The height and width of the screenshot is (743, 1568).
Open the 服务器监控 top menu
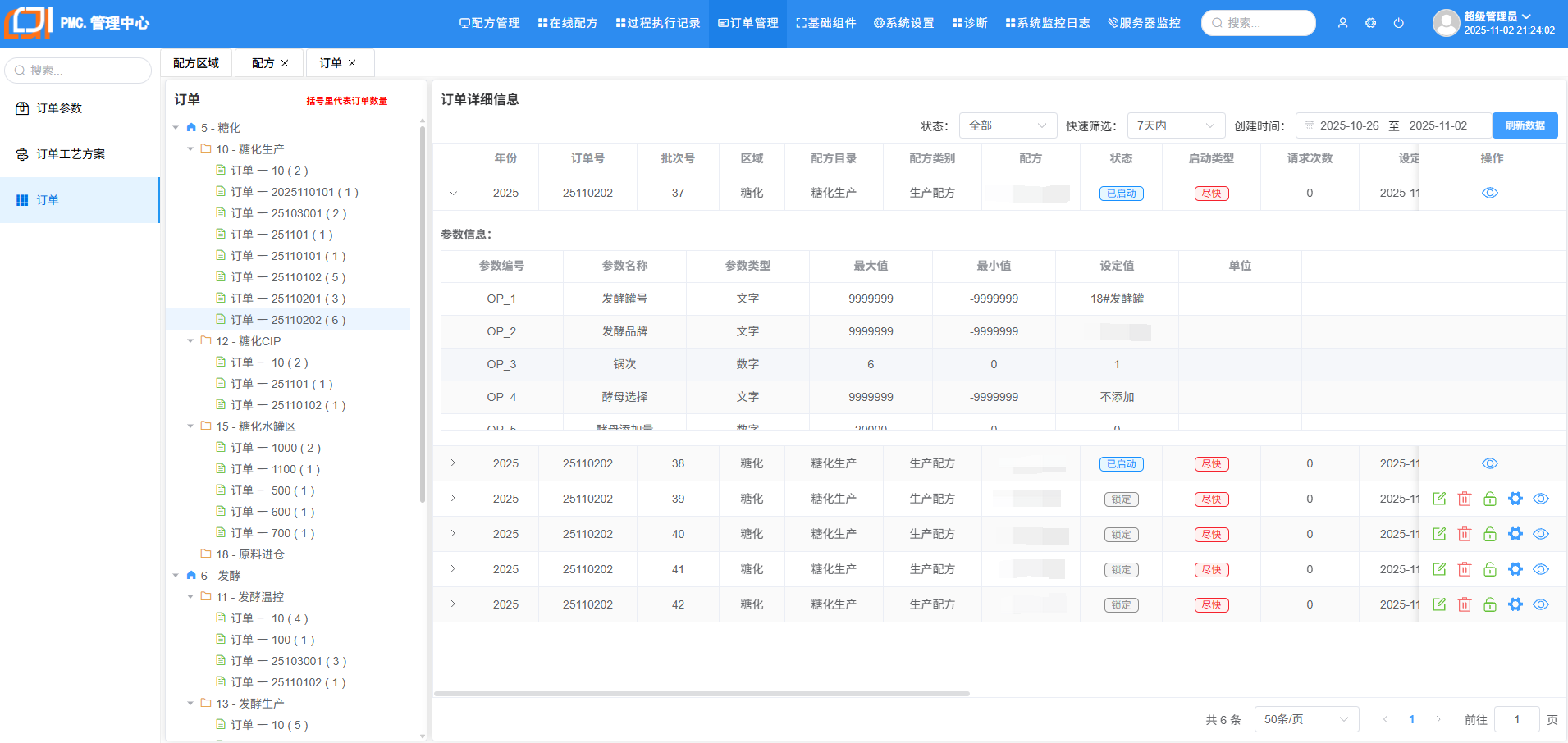point(1144,23)
